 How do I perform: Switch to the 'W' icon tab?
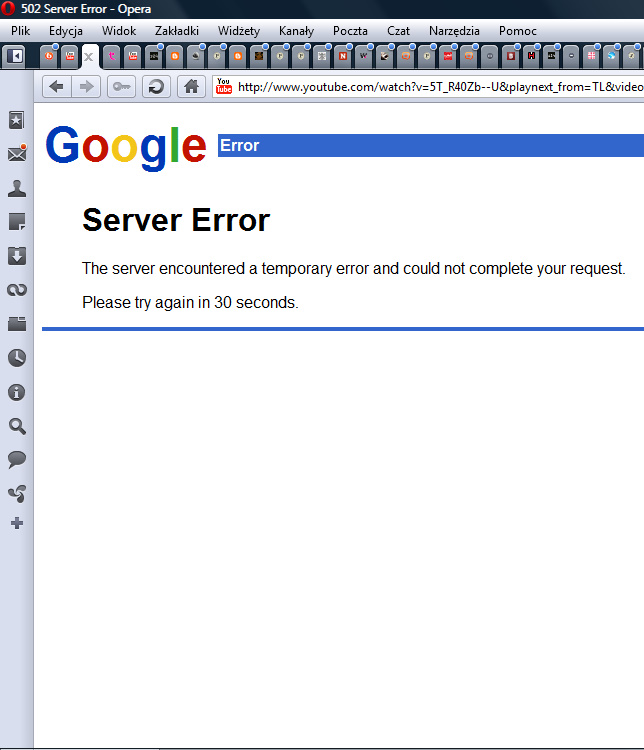coord(364,56)
